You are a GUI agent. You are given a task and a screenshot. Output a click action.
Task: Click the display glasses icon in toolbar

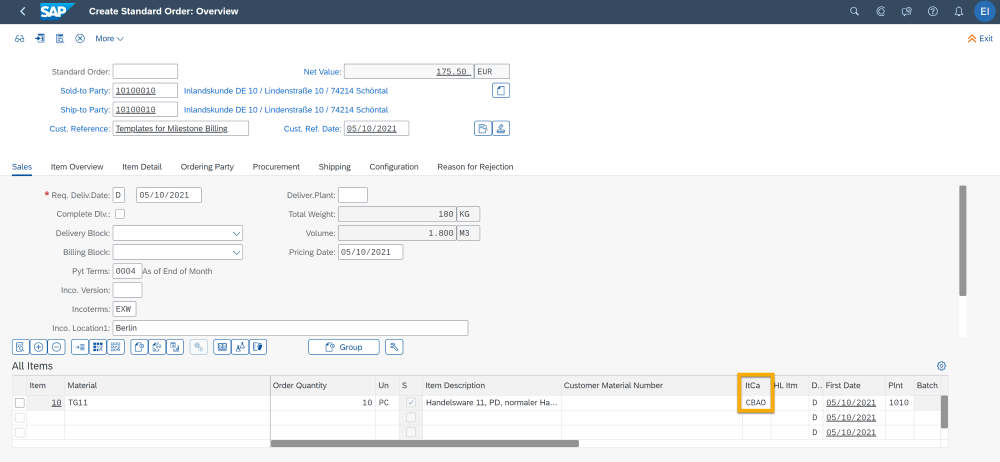tap(20, 38)
